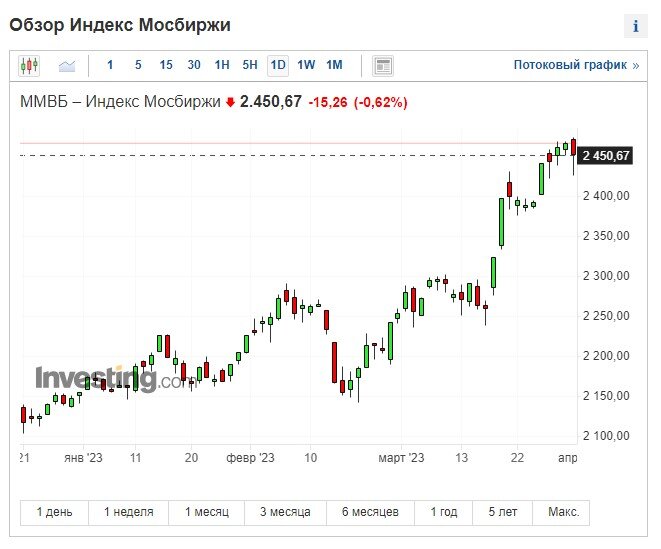Show the 1 месяц range

[x=207, y=512]
